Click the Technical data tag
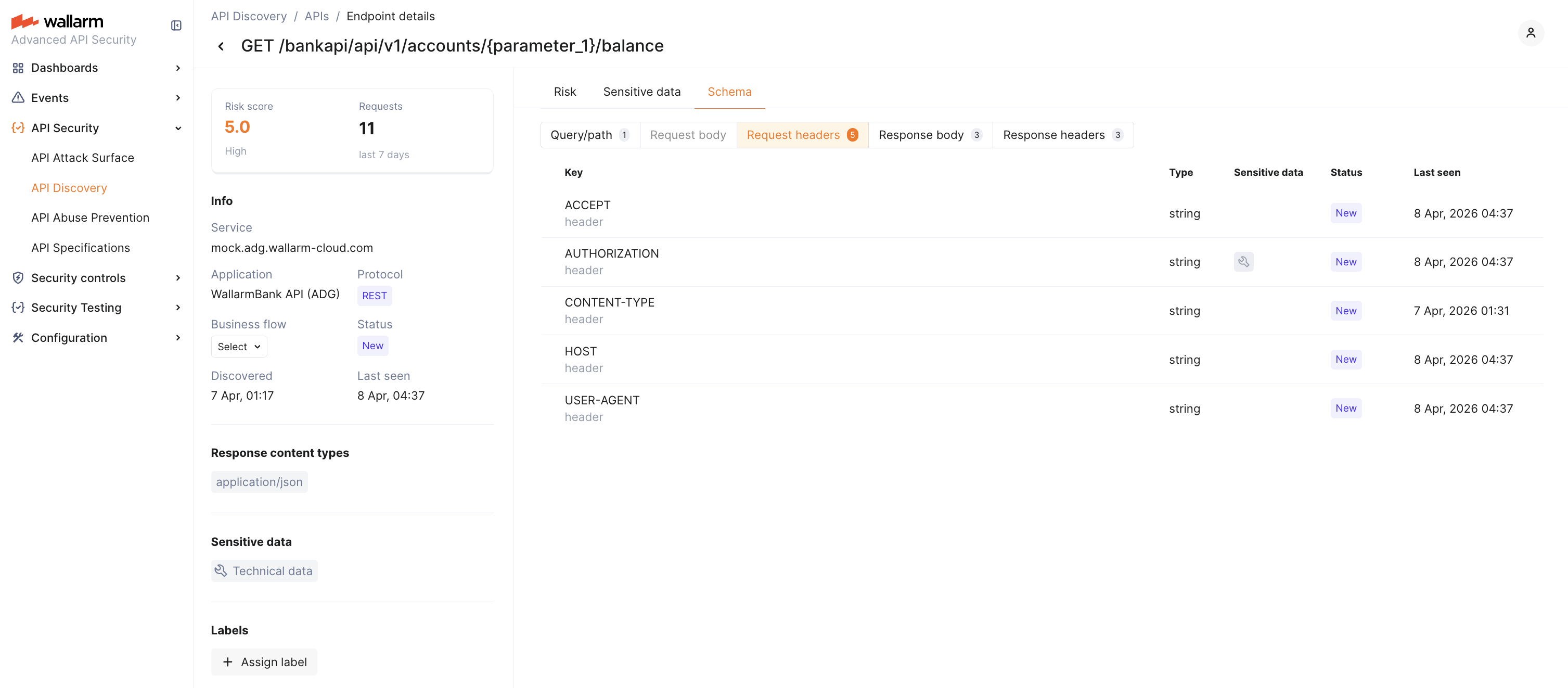The height and width of the screenshot is (688, 1568). [264, 570]
